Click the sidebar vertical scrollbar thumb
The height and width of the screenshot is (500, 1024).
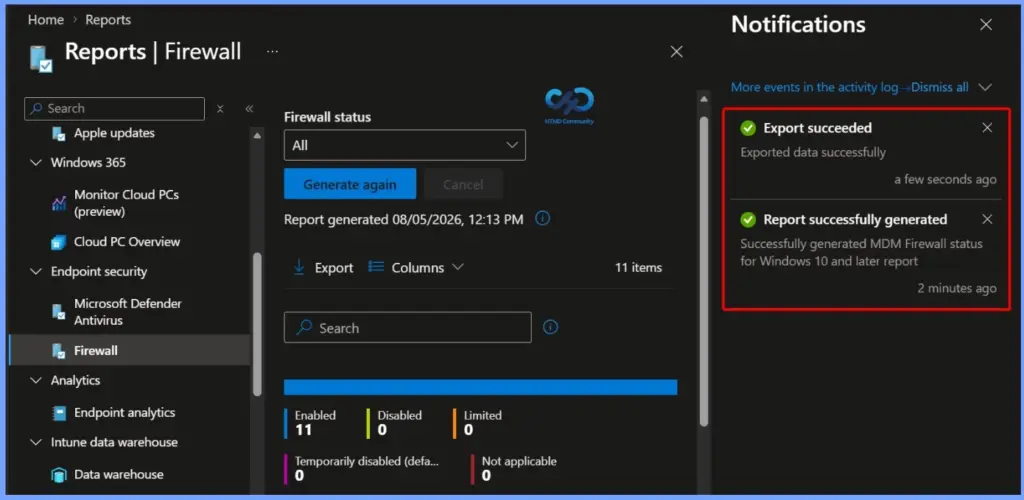[x=257, y=324]
